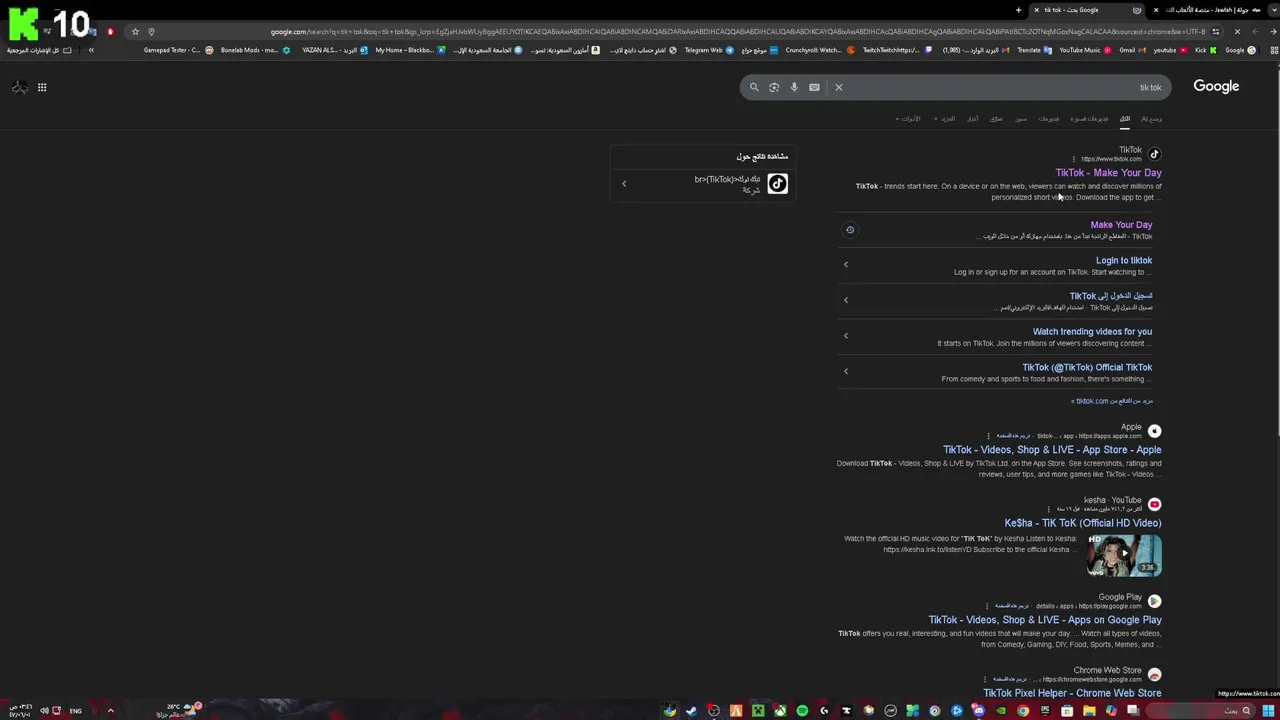Expand TikTok Official sitelink chevron

[846, 372]
